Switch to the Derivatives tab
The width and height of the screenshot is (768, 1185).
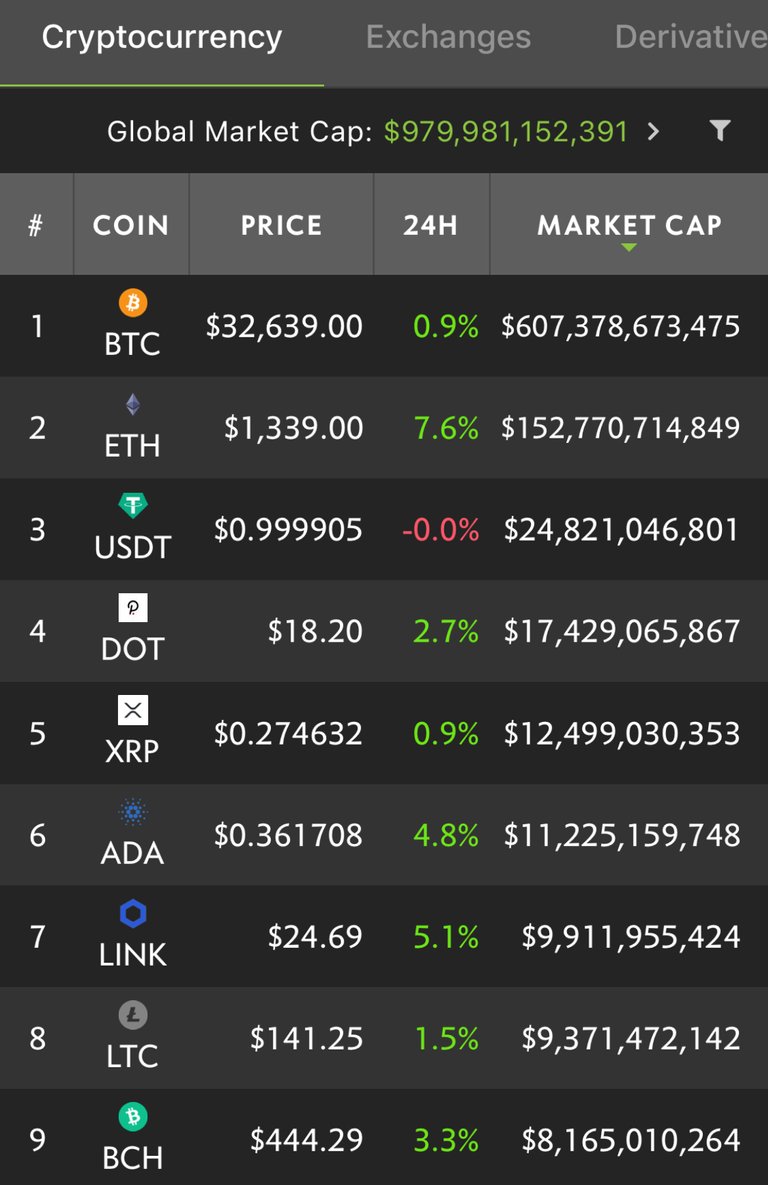click(x=691, y=37)
